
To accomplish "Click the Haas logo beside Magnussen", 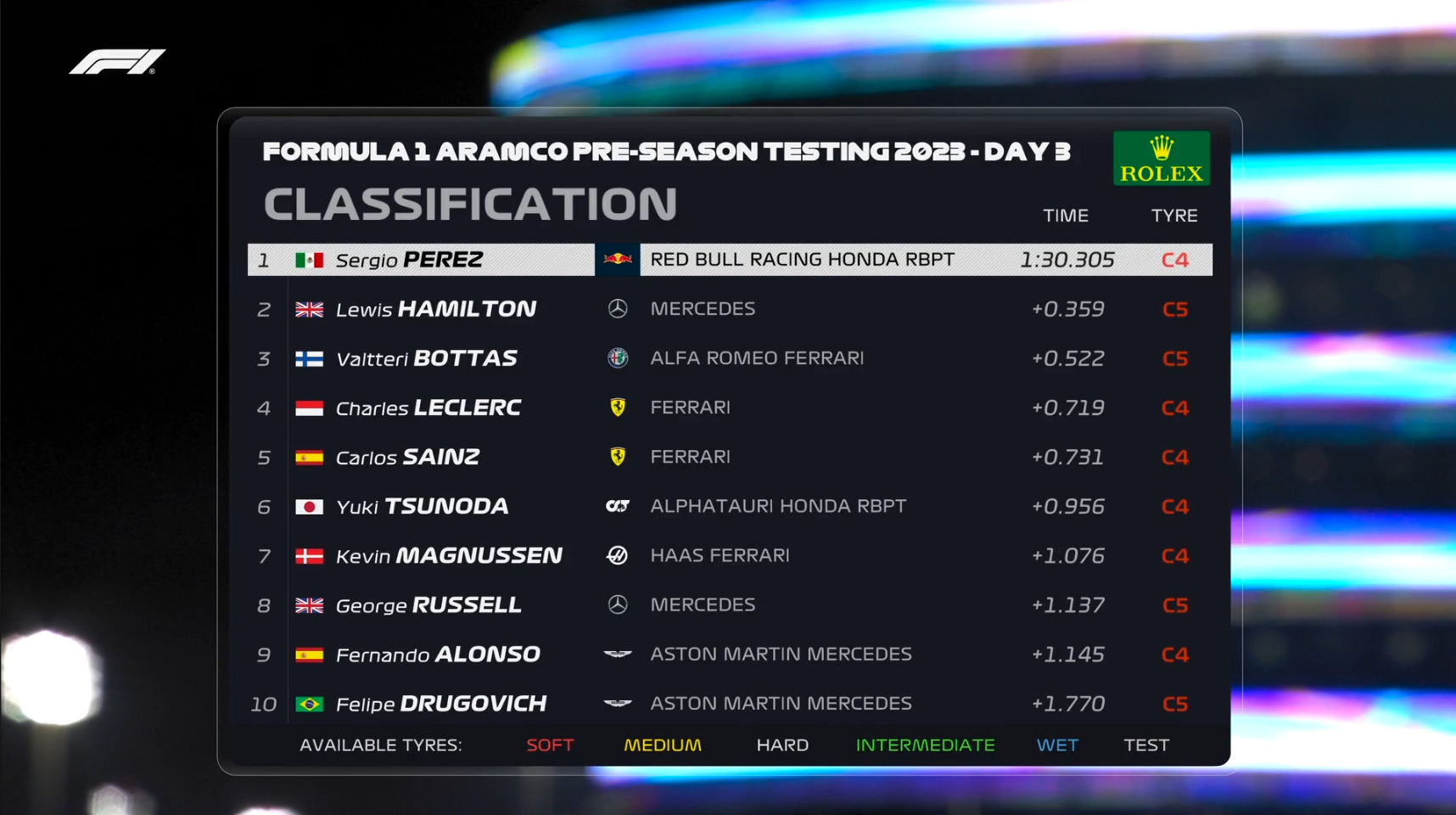I will [618, 555].
